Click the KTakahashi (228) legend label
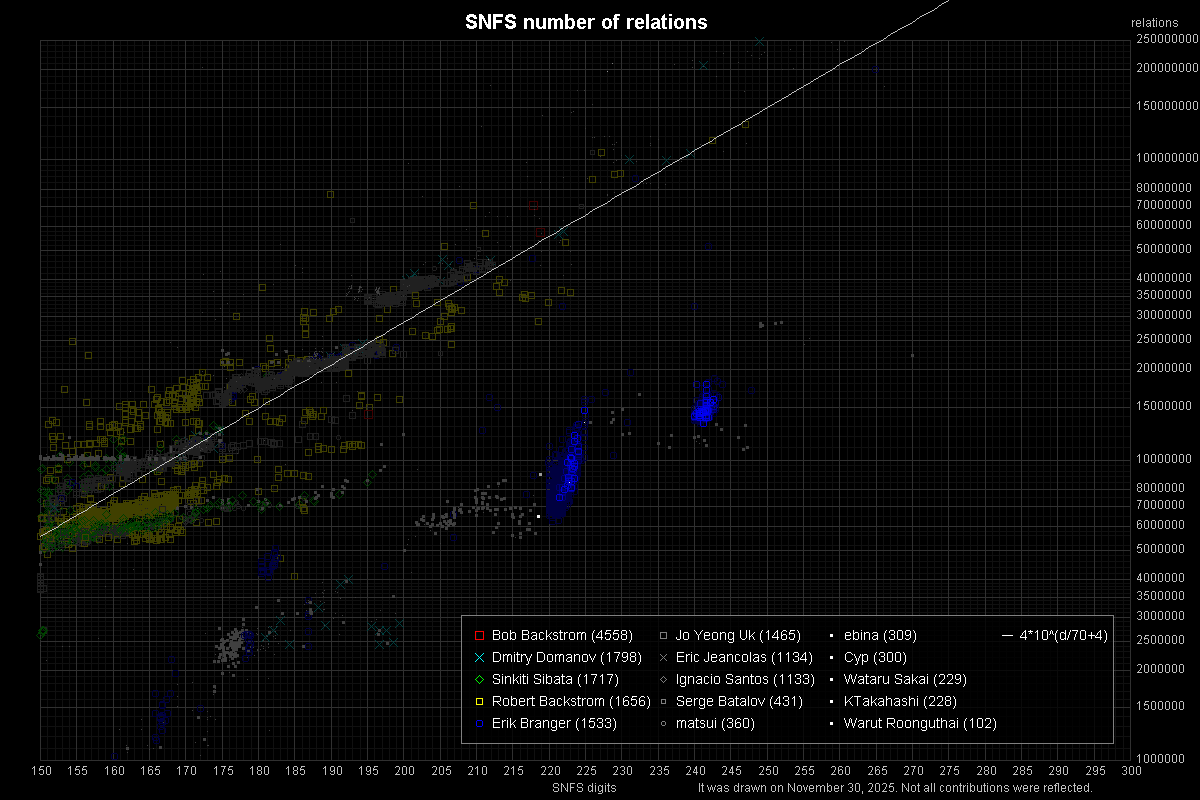Image resolution: width=1200 pixels, height=800 pixels. [x=900, y=701]
